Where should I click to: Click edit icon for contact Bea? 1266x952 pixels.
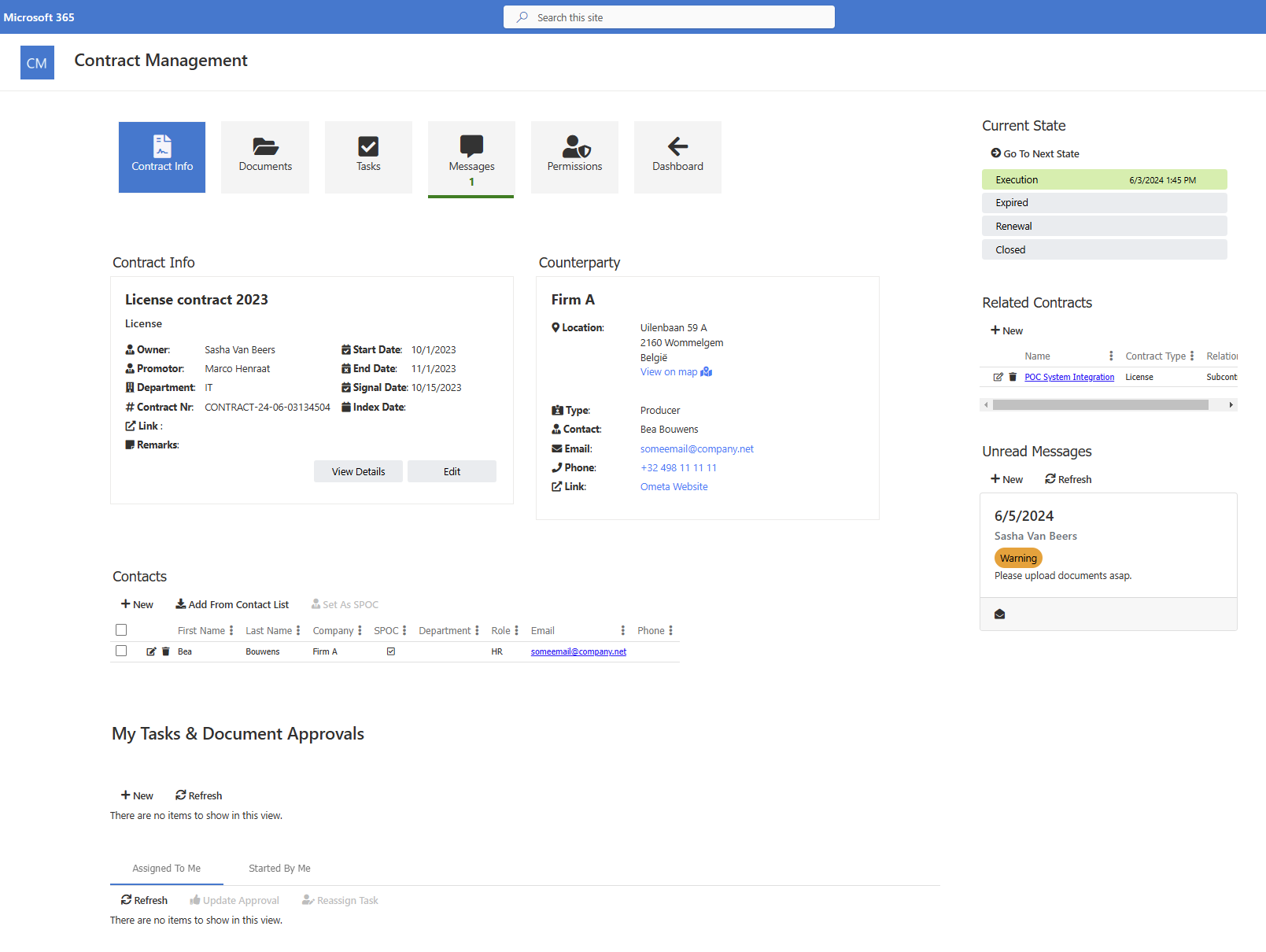click(x=151, y=651)
